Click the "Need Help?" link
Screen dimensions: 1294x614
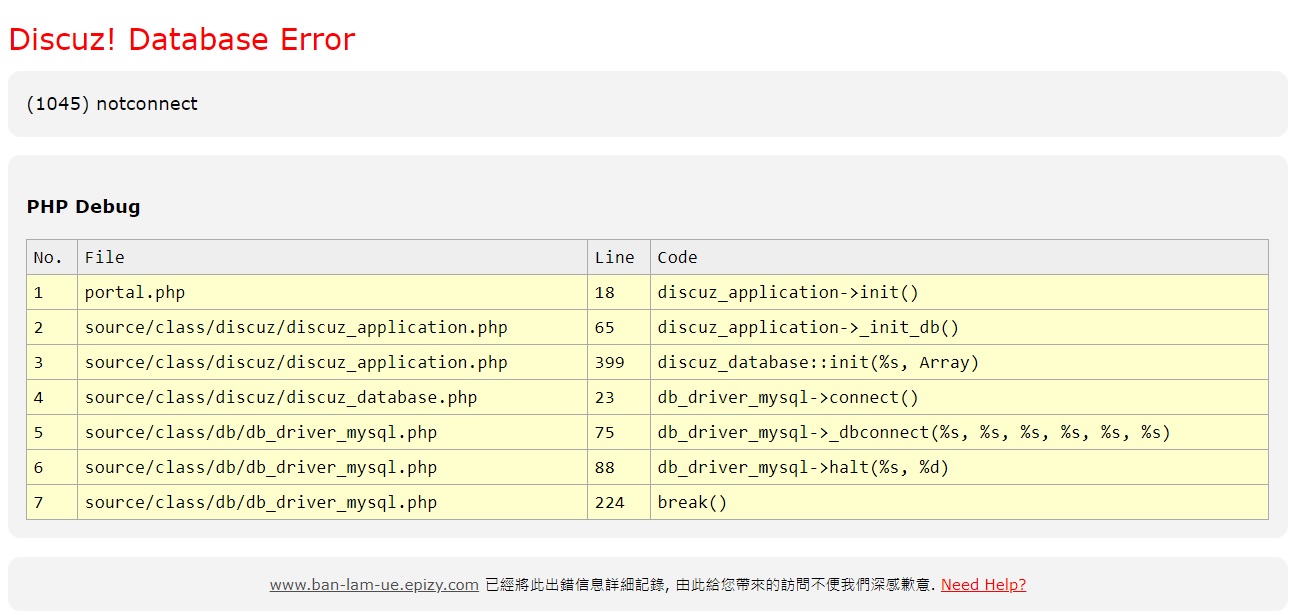pyautogui.click(x=983, y=585)
